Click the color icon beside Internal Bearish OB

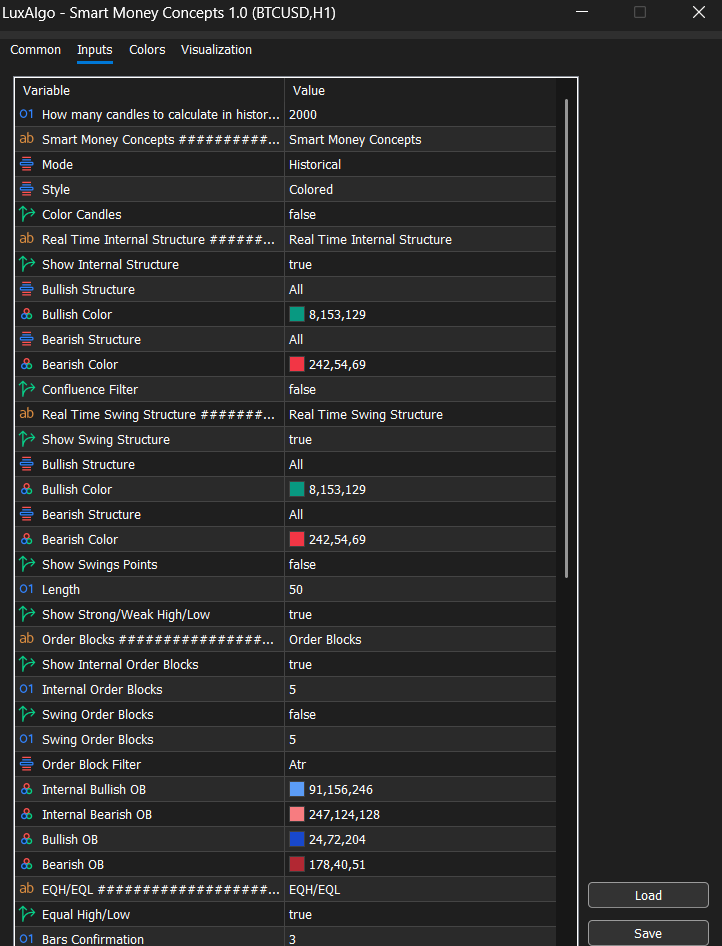click(x=27, y=814)
